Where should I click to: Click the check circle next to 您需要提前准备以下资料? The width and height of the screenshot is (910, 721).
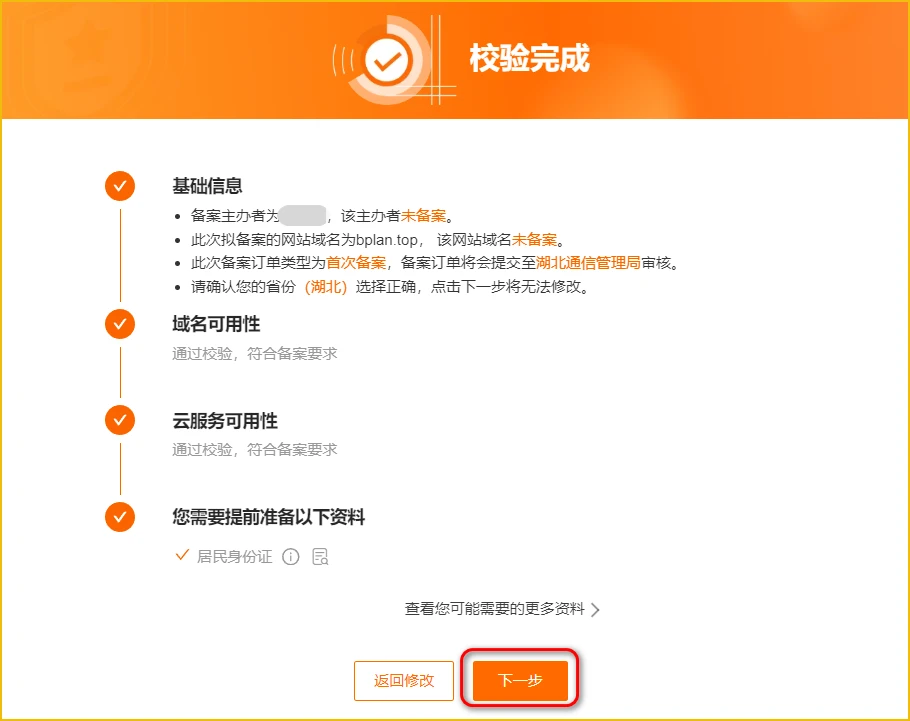(120, 517)
